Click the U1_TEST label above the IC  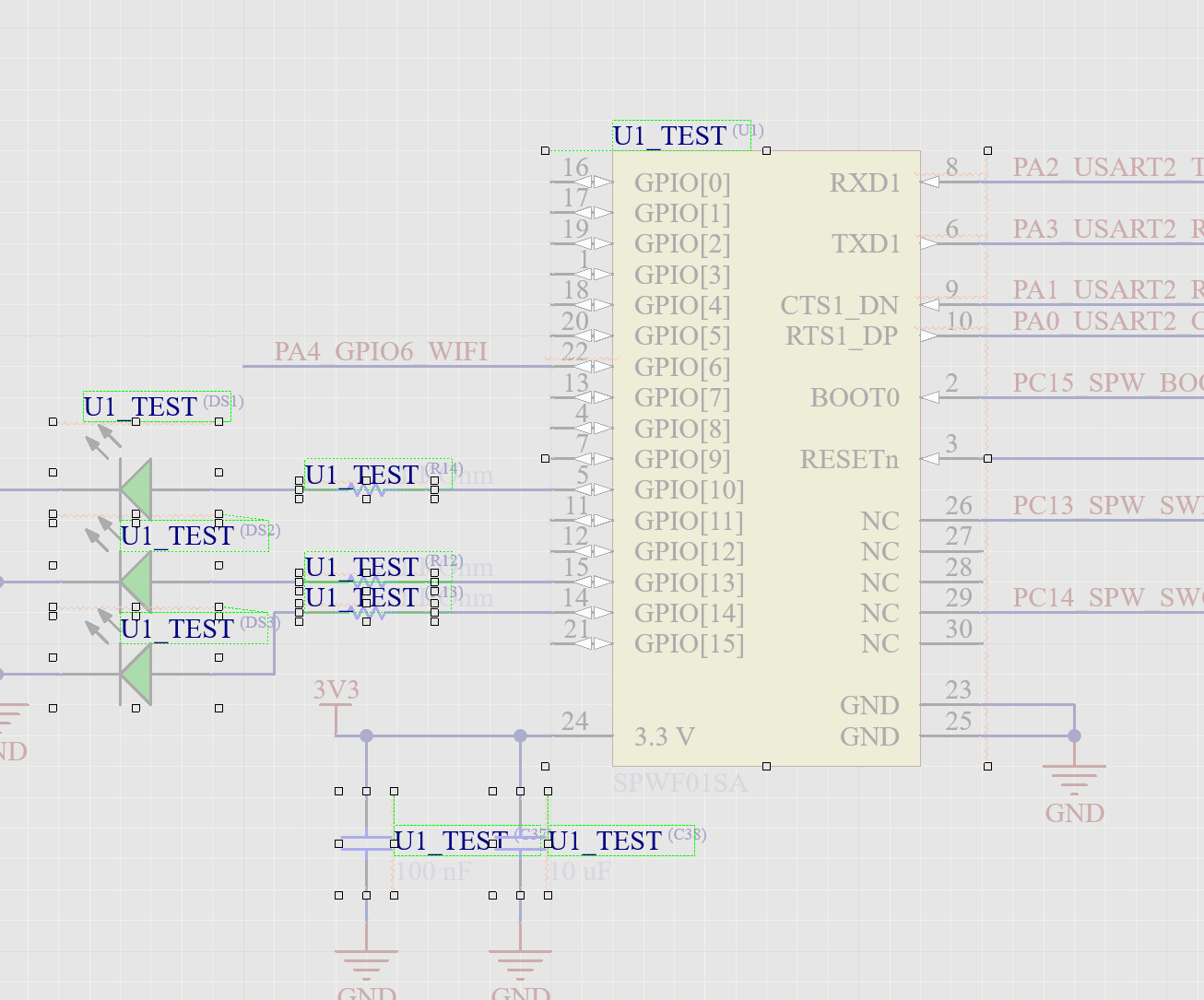click(670, 136)
